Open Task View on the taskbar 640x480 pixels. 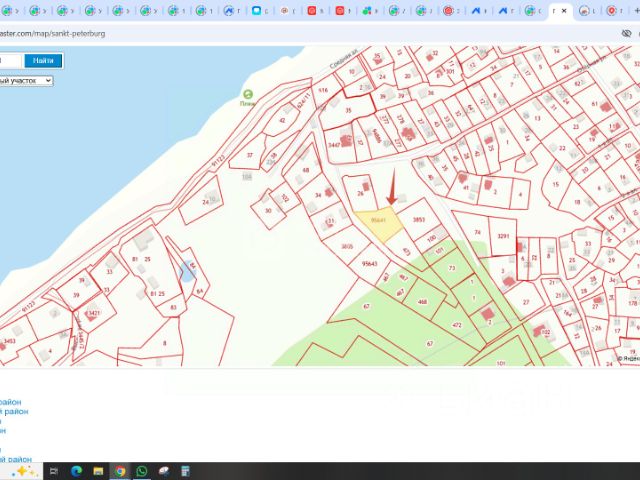54,471
